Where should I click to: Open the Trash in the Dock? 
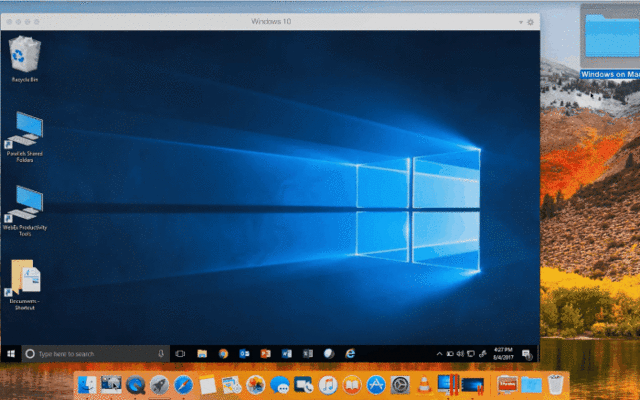coord(556,385)
